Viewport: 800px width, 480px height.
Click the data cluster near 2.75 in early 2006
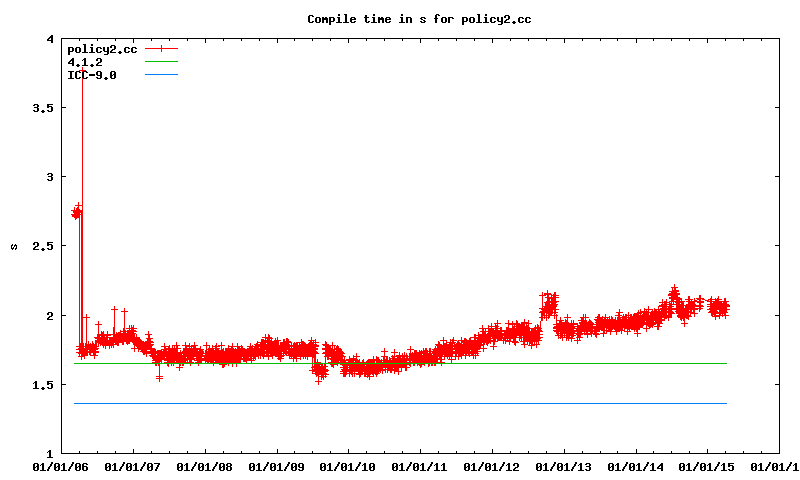point(77,211)
